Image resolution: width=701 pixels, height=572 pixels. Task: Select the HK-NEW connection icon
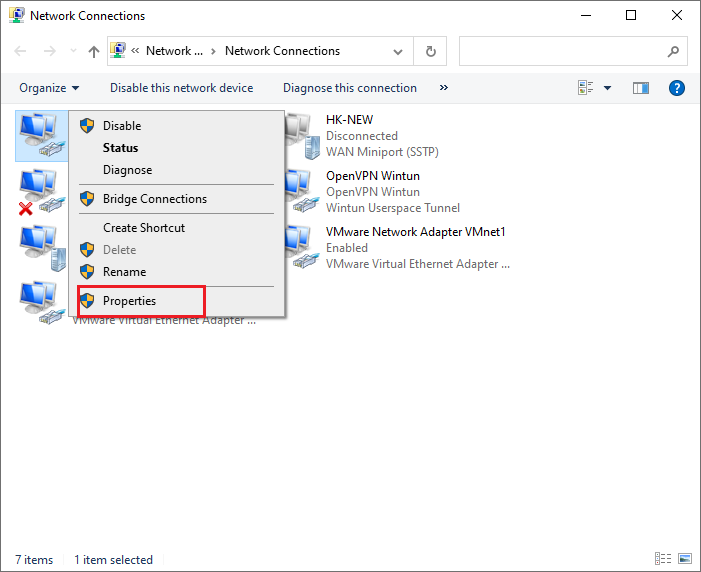click(303, 136)
